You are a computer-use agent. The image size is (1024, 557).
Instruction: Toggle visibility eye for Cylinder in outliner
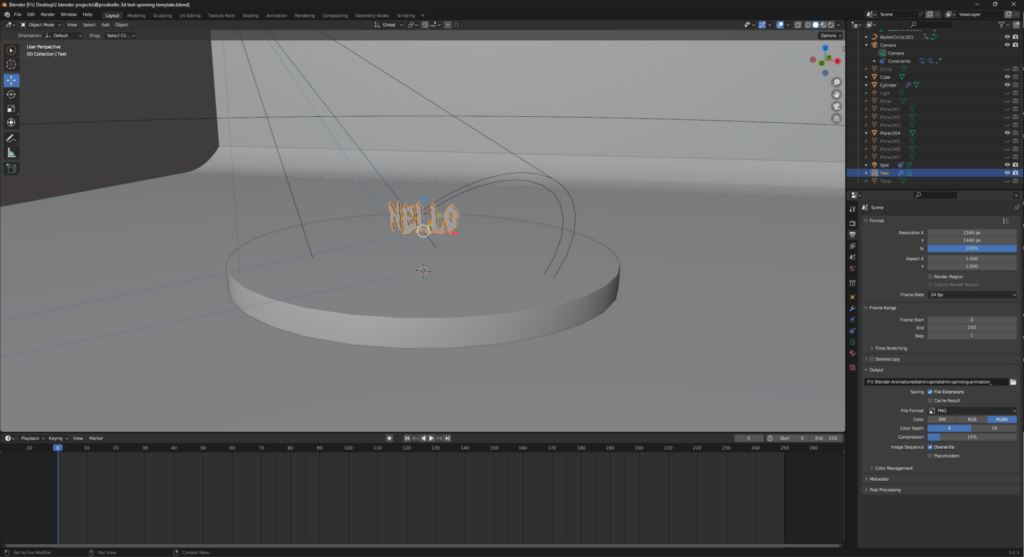1007,85
